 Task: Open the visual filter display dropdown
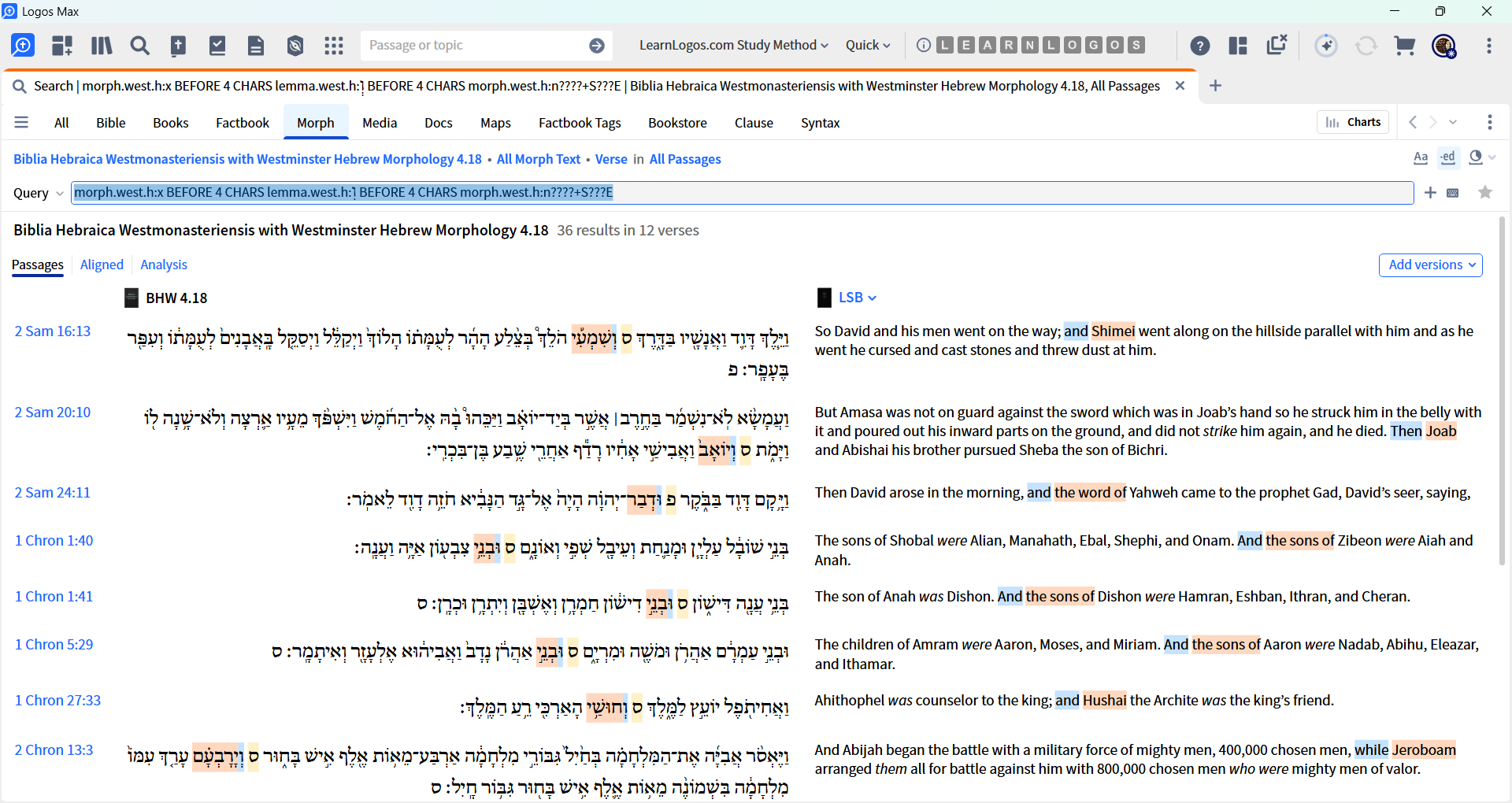[x=1481, y=157]
